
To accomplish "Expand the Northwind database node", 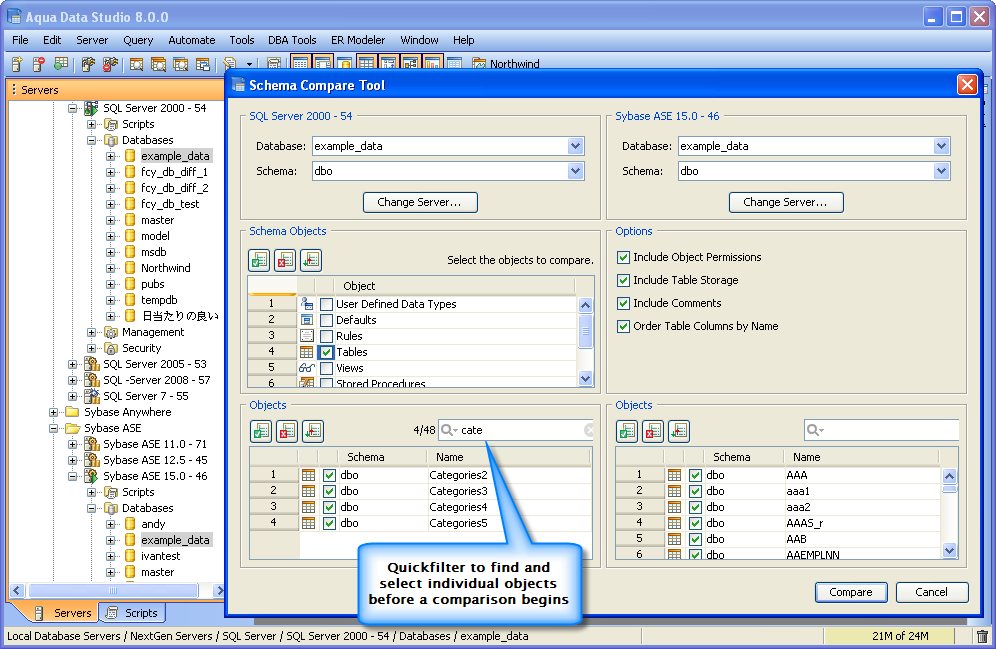I will [111, 268].
